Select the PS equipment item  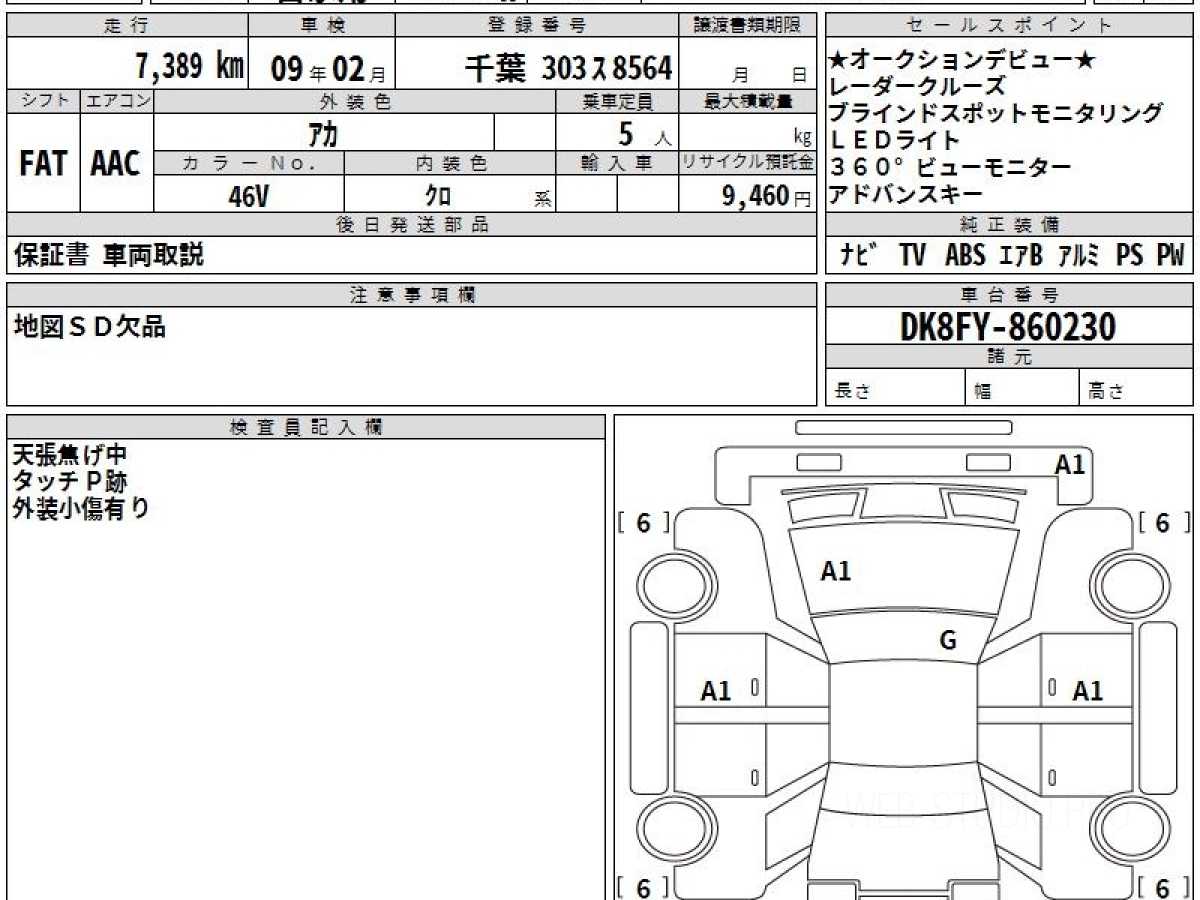[x=1130, y=255]
